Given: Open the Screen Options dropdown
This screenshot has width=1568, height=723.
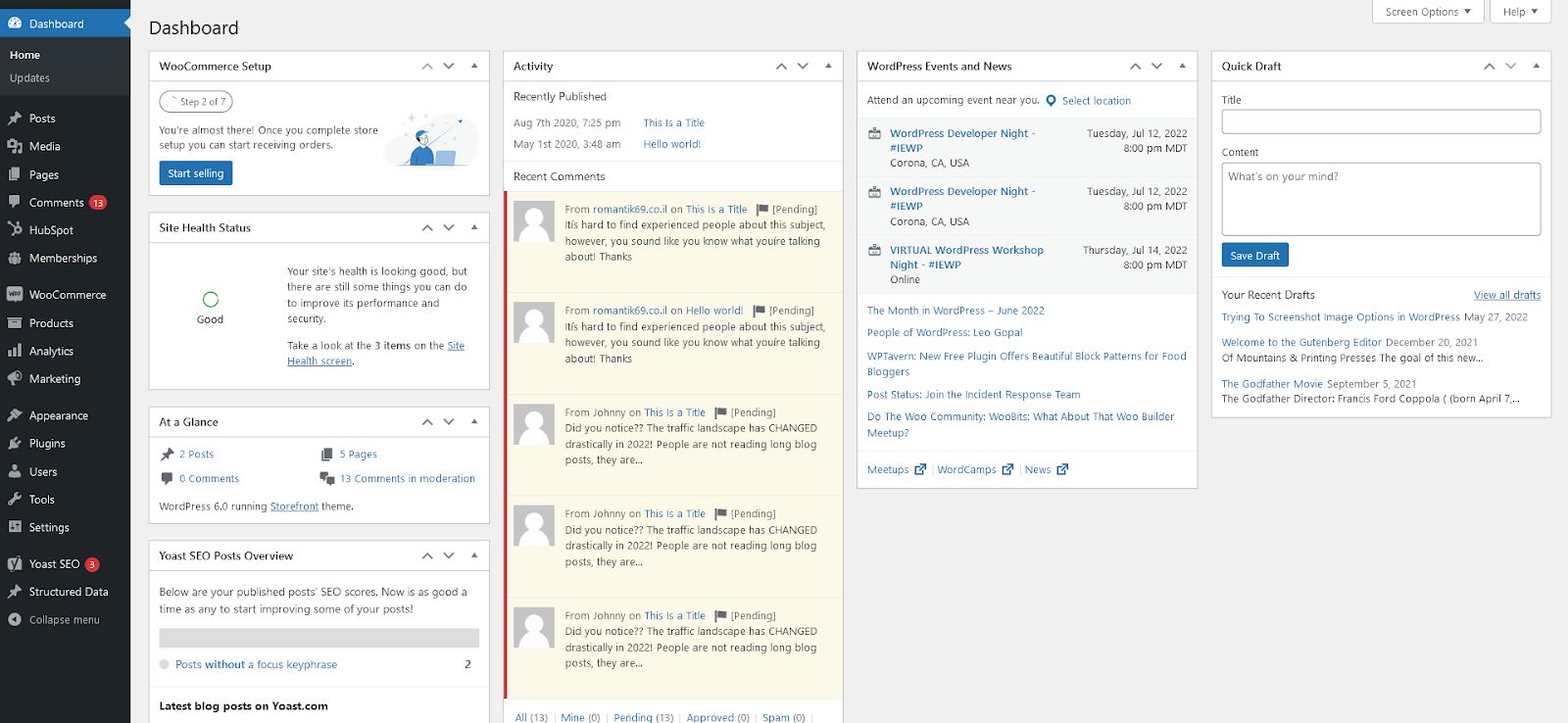Looking at the screenshot, I should click(x=1428, y=12).
